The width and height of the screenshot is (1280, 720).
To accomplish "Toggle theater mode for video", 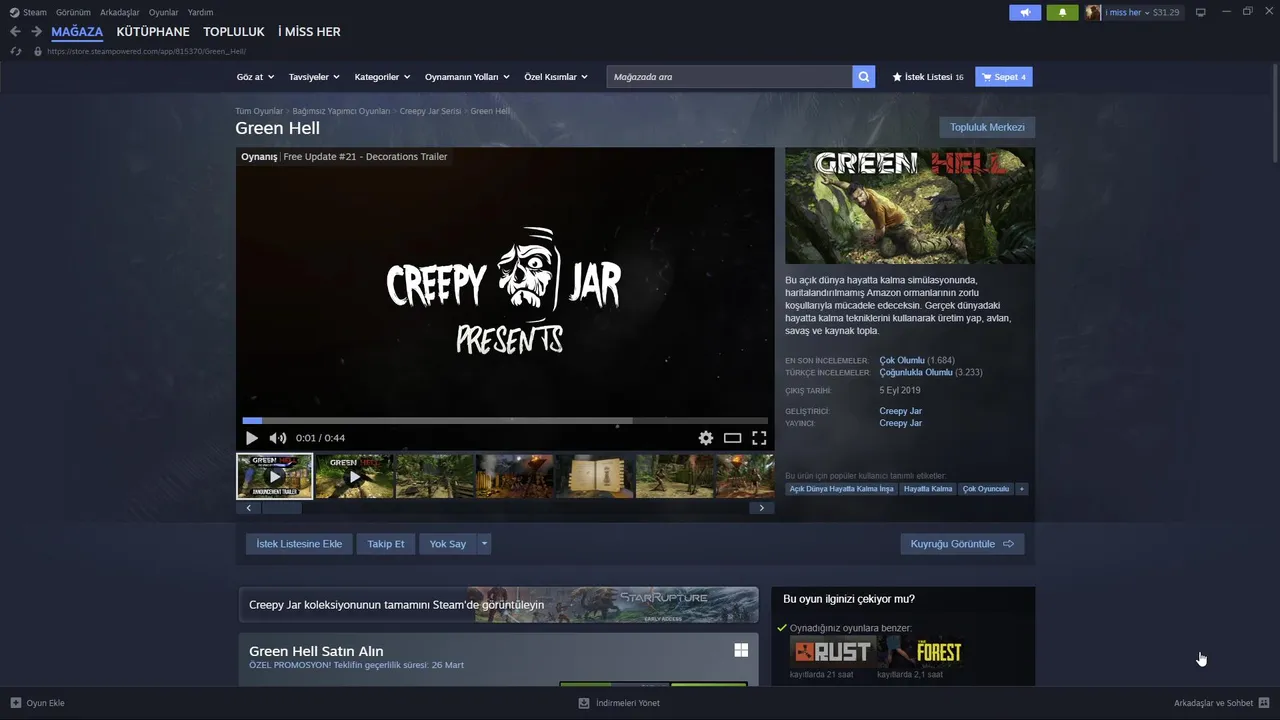I will click(x=733, y=438).
